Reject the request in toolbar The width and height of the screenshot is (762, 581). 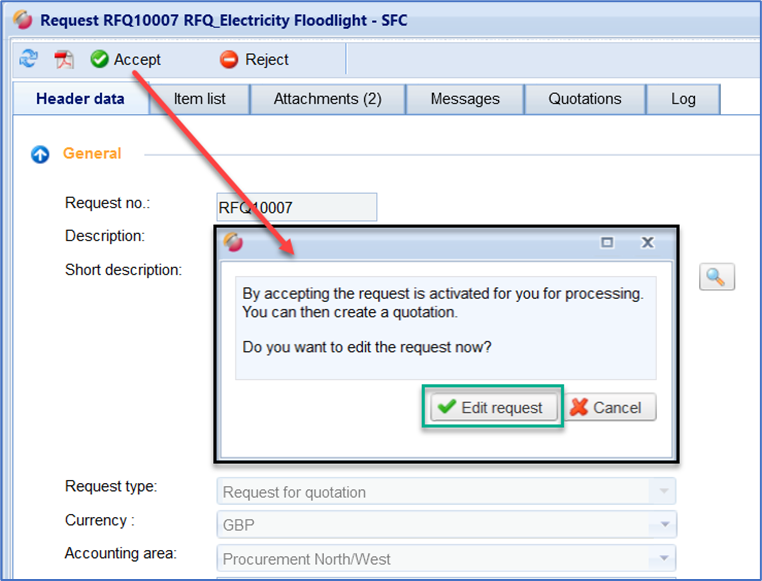[254, 60]
